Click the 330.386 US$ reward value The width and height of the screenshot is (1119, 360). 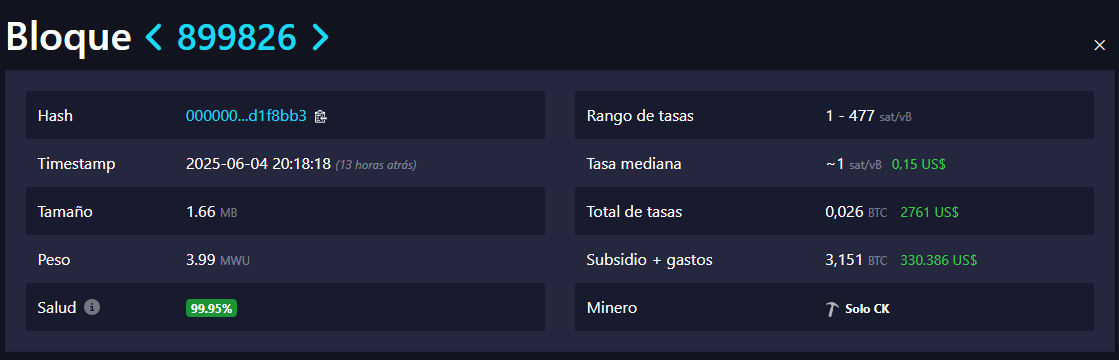coord(938,261)
